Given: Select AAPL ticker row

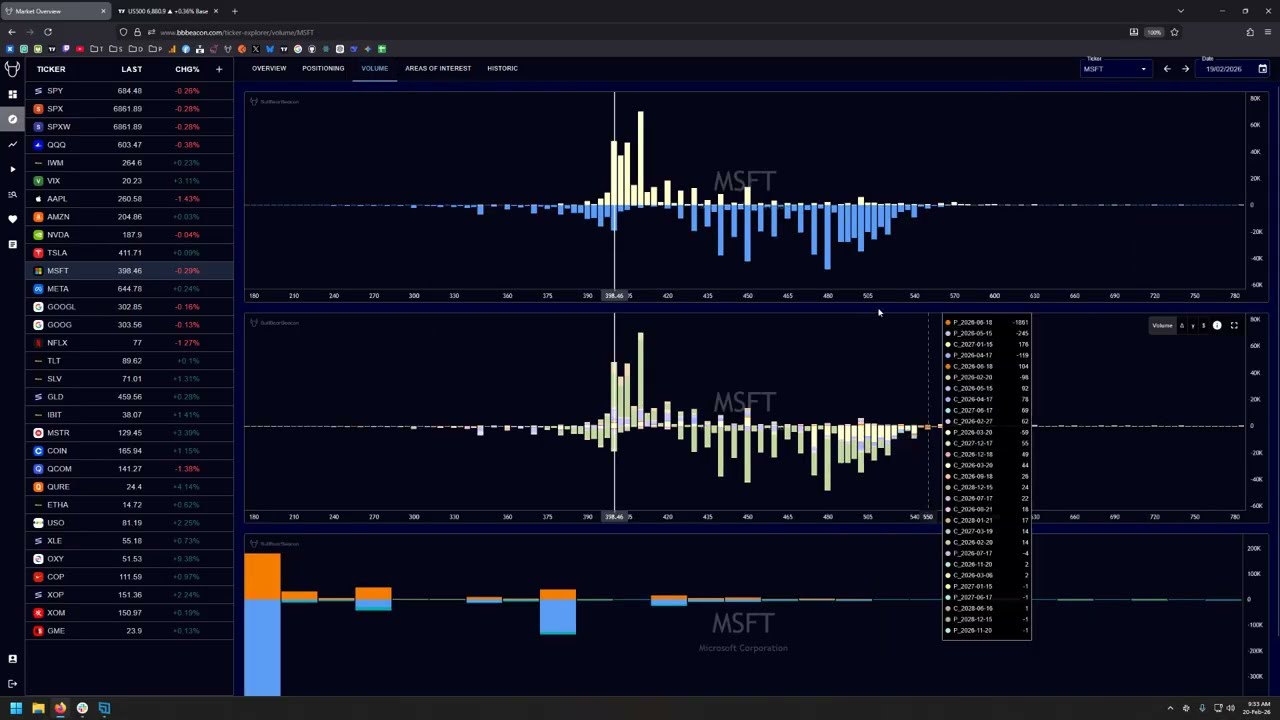Looking at the screenshot, I should 130,199.
